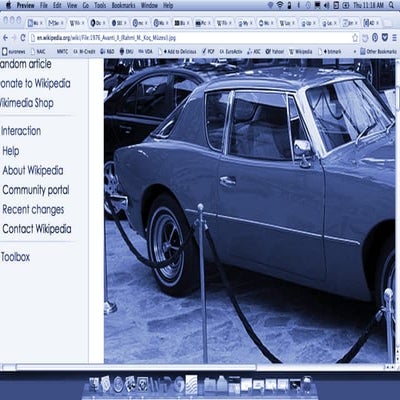Open the Help menu in menu bar
The height and width of the screenshot is (400, 400).
(x=168, y=5)
